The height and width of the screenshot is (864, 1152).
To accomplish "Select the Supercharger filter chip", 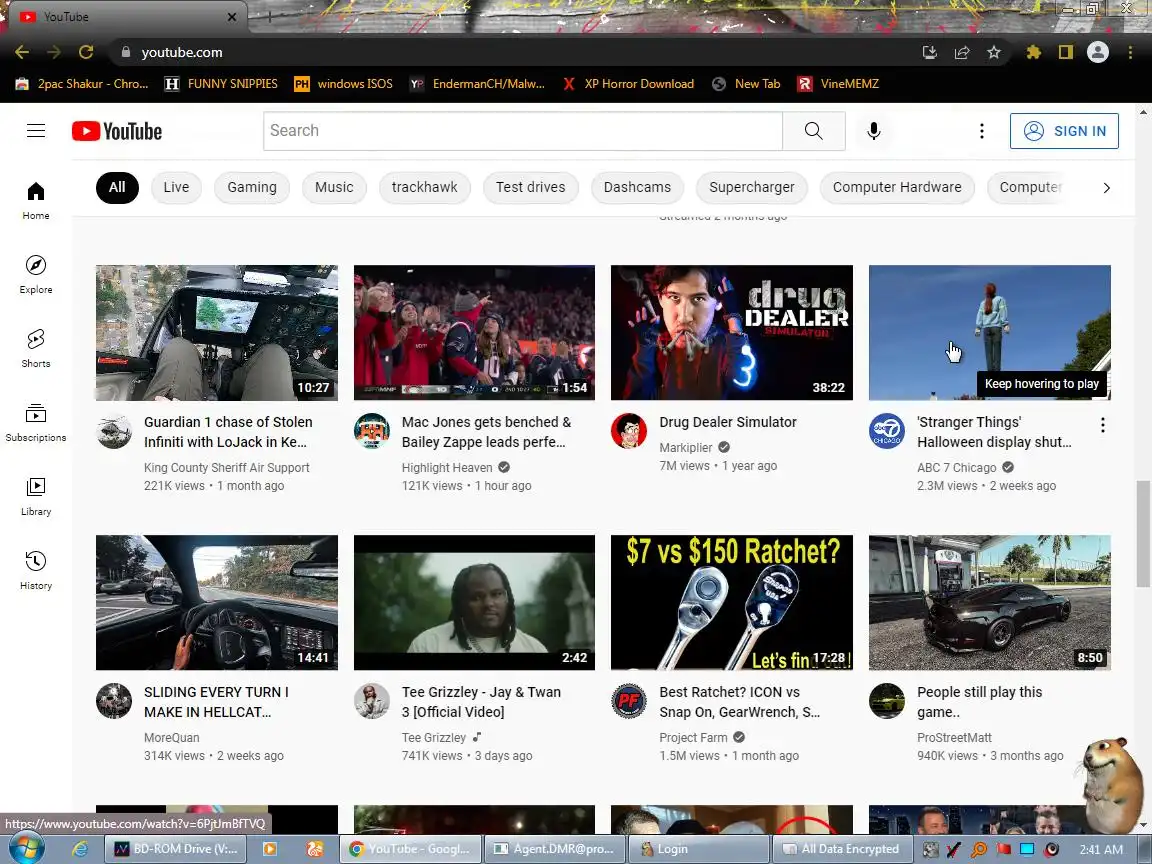I will [x=752, y=187].
